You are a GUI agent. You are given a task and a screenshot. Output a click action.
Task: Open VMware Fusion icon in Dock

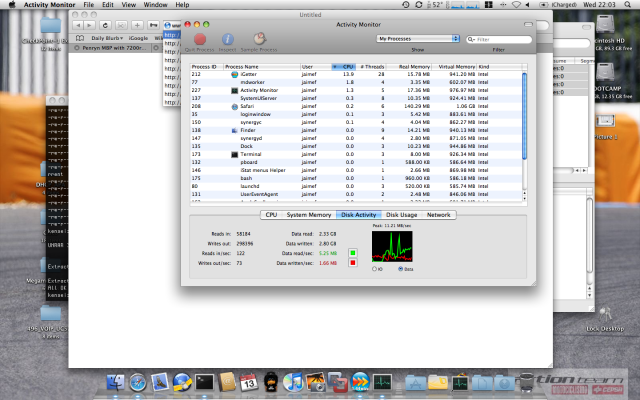pyautogui.click(x=338, y=382)
